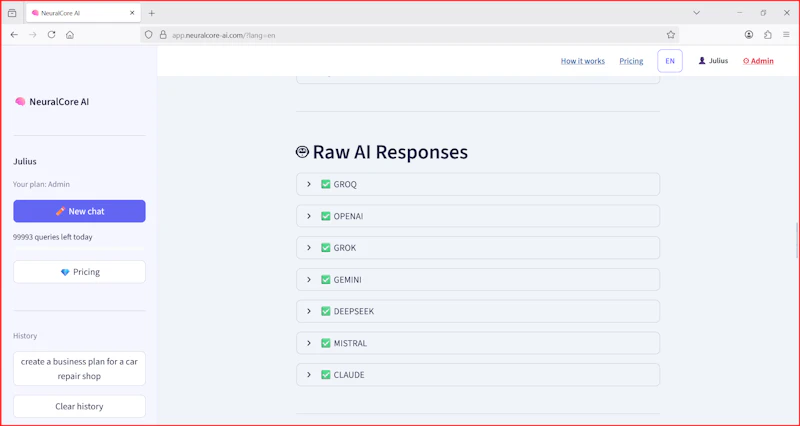Screen dimensions: 800x426
Task: Minimize the browser window
Action: coord(740,13)
